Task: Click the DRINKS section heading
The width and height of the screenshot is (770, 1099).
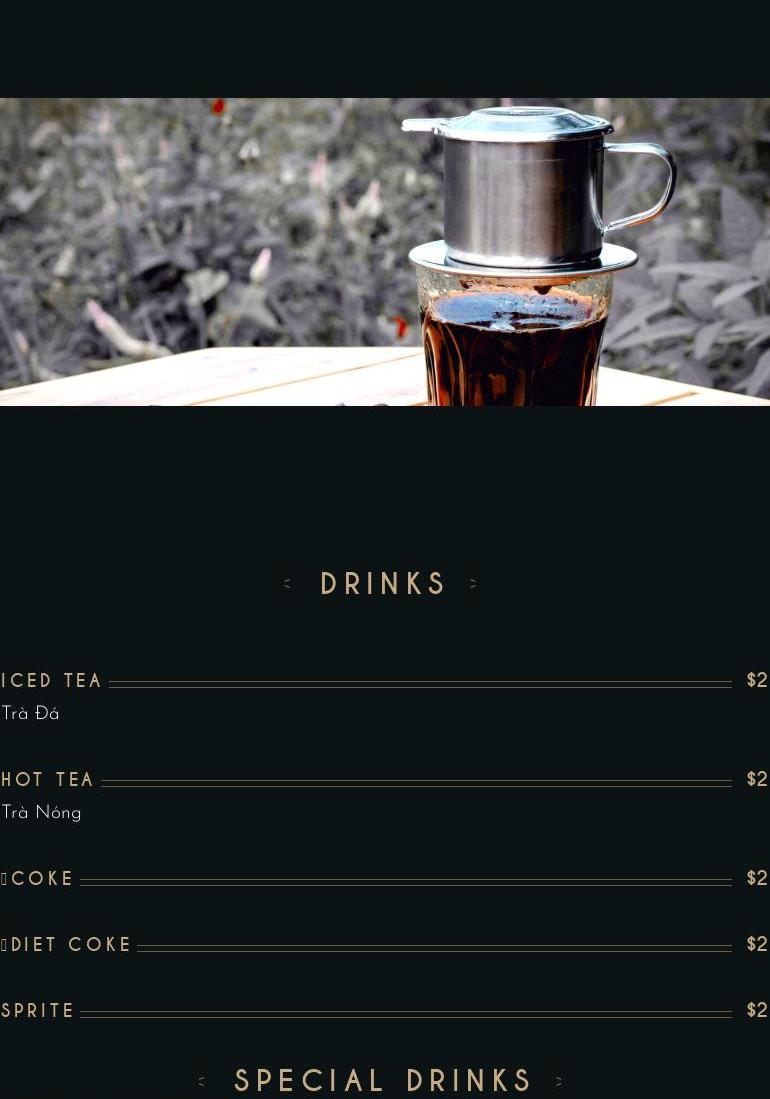Action: pyautogui.click(x=382, y=583)
